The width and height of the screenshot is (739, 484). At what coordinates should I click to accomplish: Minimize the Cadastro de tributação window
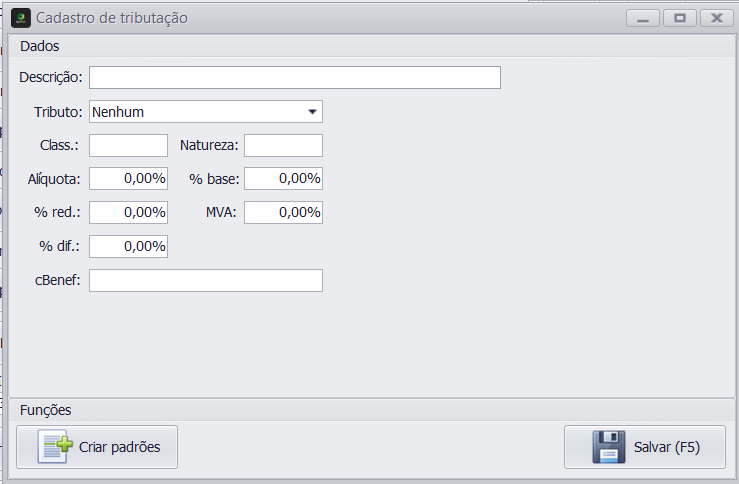643,18
